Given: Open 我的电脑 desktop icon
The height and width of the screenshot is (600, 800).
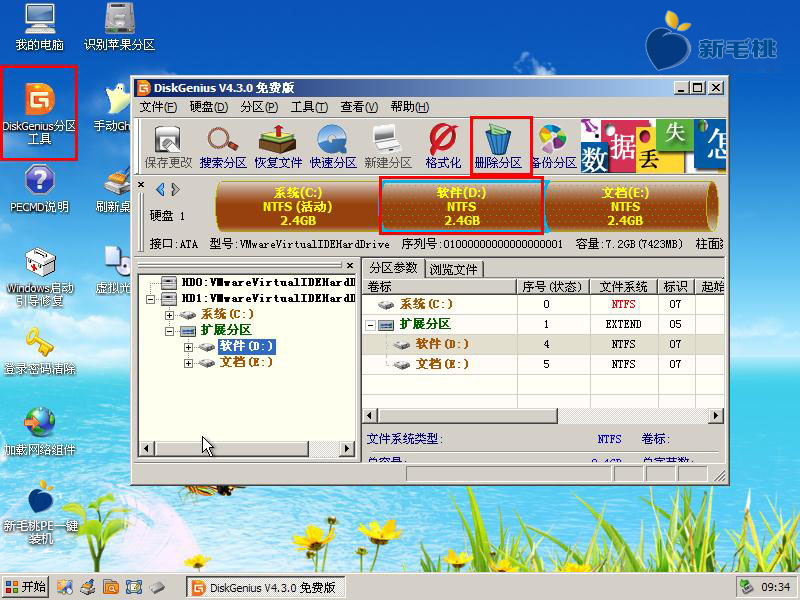Looking at the screenshot, I should [x=39, y=28].
